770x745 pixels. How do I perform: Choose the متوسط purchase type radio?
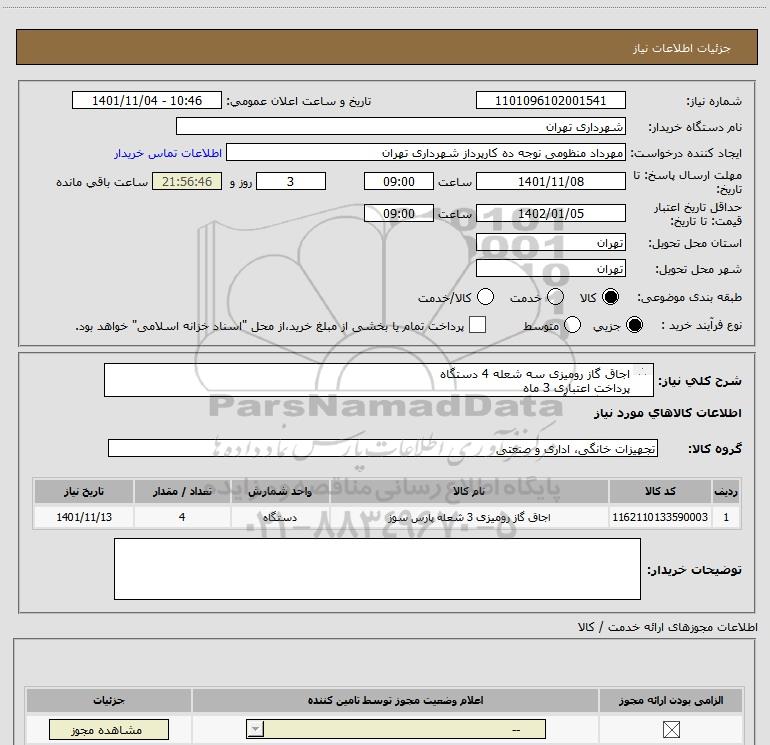(572, 325)
